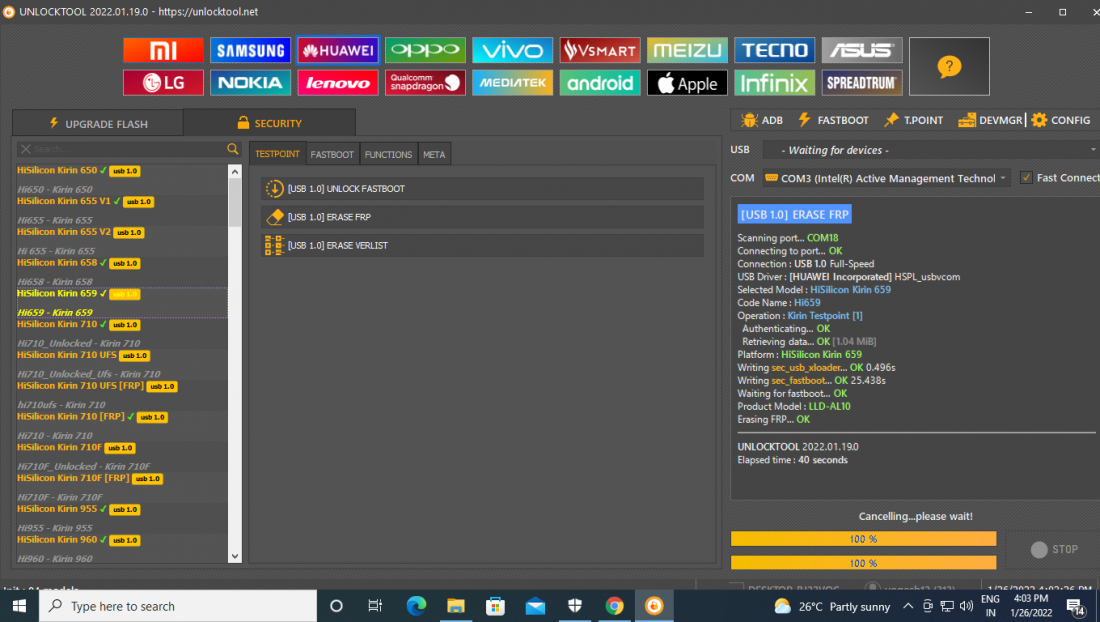Select the Tecno brand icon
This screenshot has width=1100, height=622.
coord(774,50)
